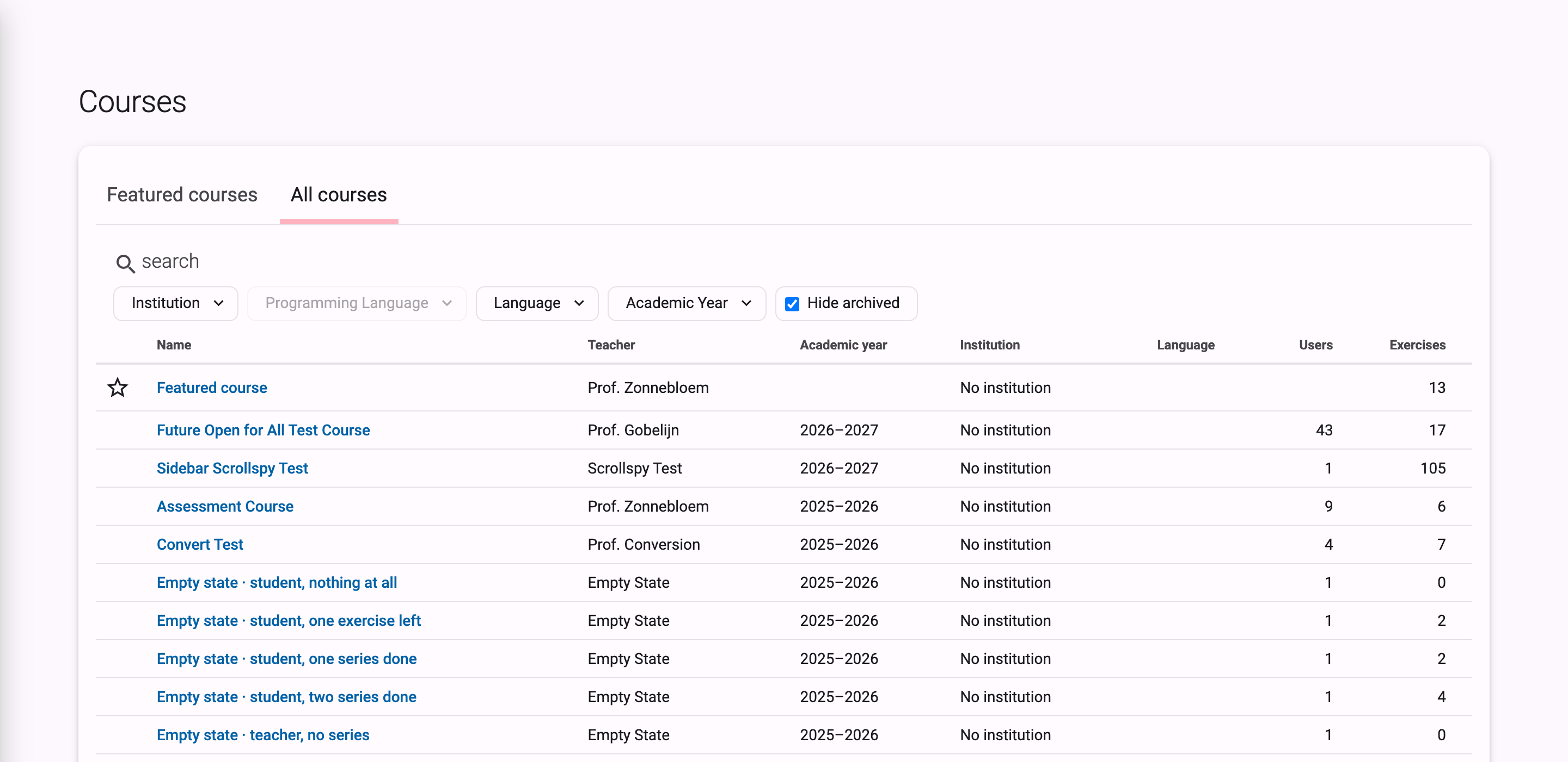This screenshot has width=1568, height=762.
Task: Open Empty state student, two series done
Action: tap(287, 697)
